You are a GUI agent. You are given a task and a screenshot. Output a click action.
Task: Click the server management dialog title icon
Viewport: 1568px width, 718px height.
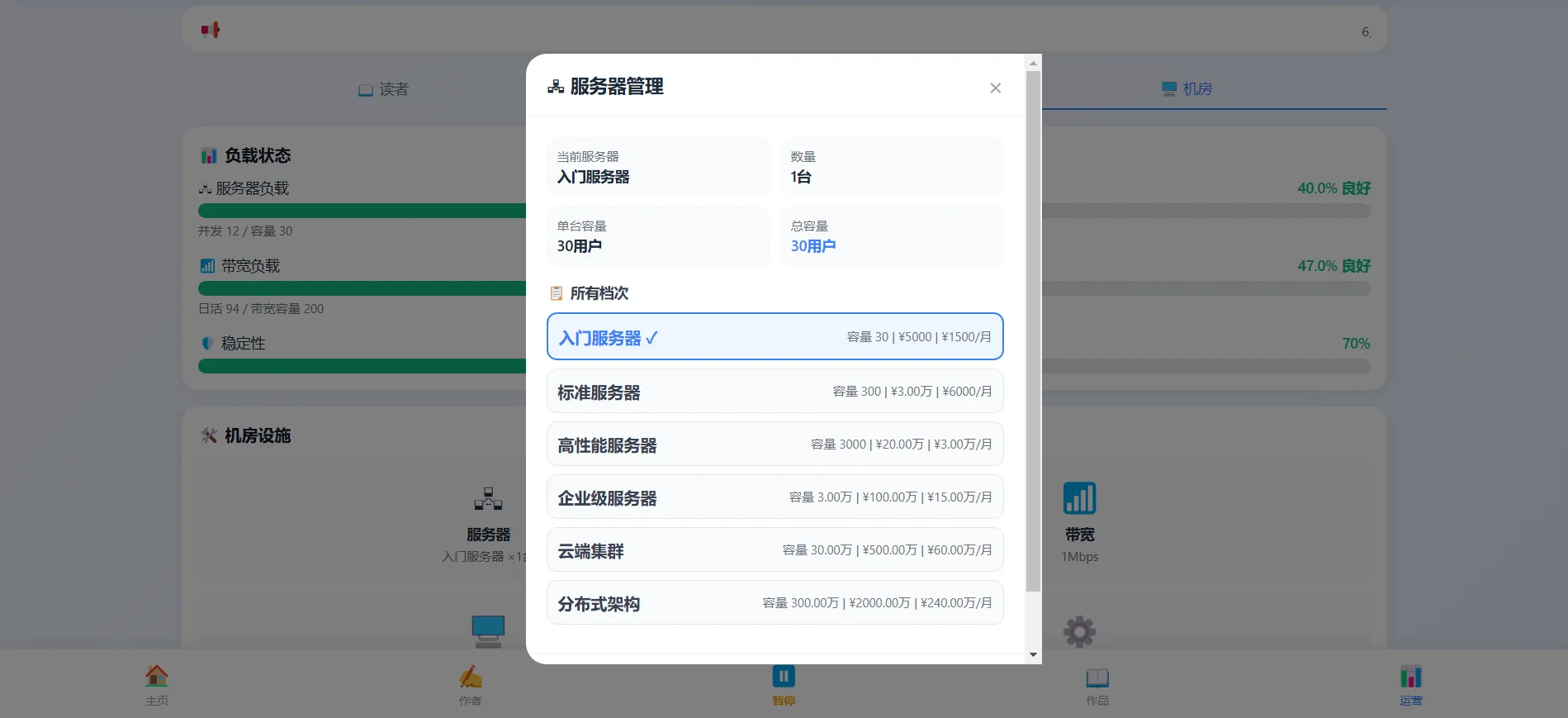[x=556, y=87]
